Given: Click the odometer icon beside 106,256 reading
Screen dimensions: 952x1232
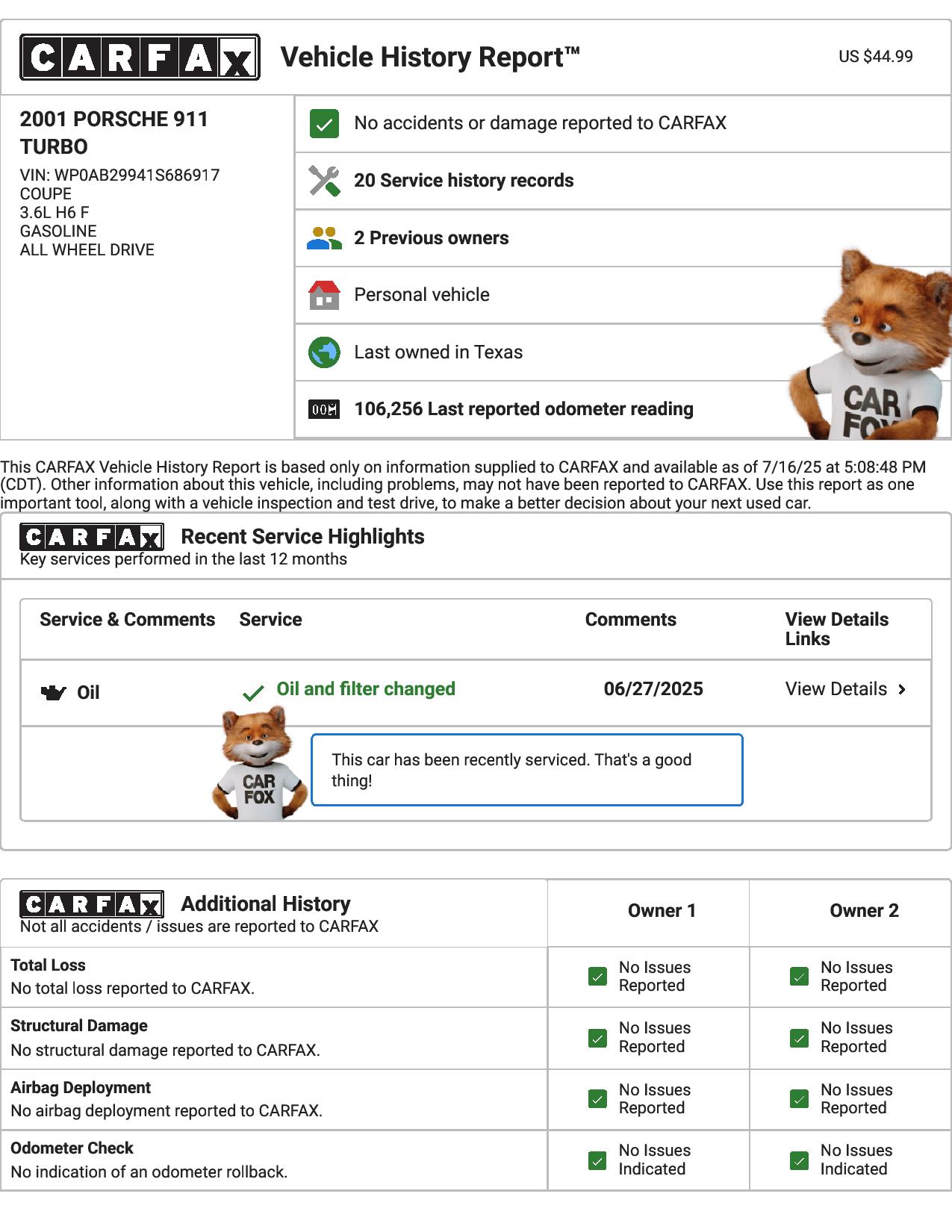Looking at the screenshot, I should pyautogui.click(x=324, y=409).
